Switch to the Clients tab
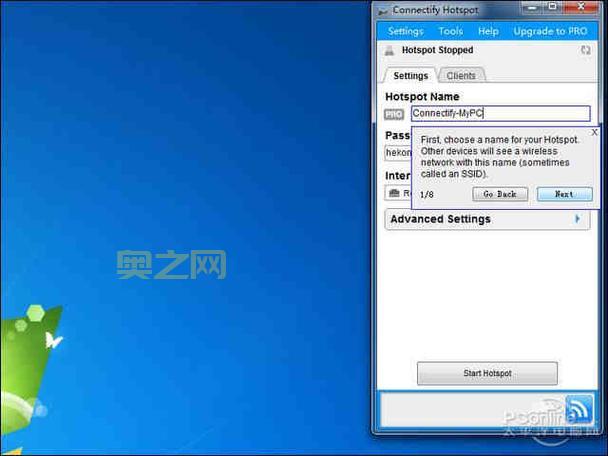 coord(461,76)
